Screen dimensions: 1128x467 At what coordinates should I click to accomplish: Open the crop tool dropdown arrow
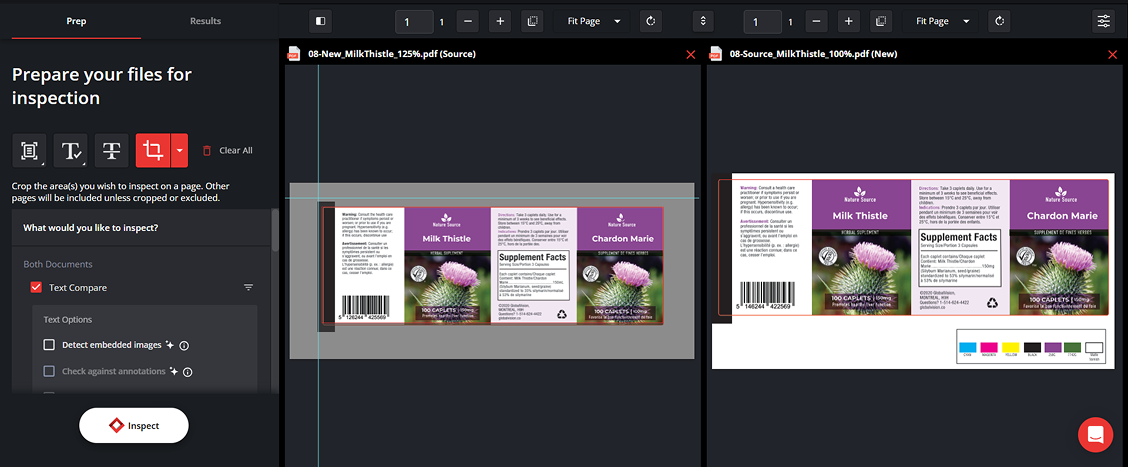pyautogui.click(x=179, y=150)
